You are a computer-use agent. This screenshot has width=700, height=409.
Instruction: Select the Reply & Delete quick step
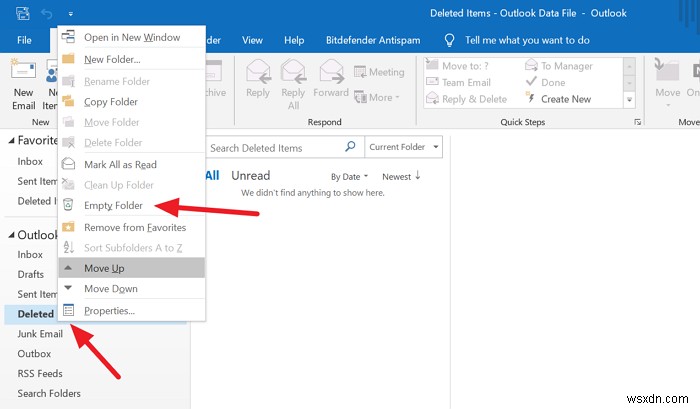[467, 99]
